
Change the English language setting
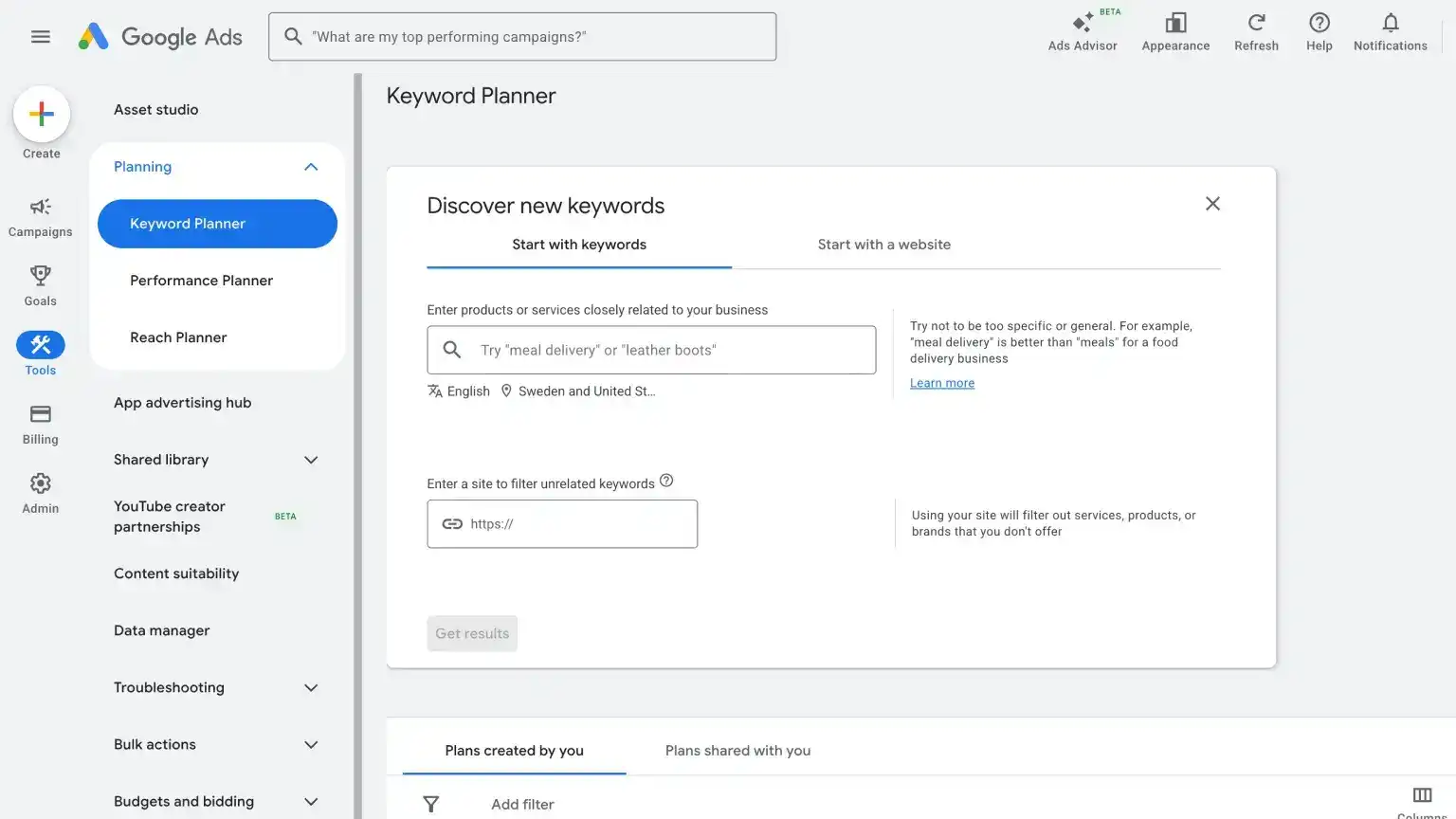tap(459, 391)
